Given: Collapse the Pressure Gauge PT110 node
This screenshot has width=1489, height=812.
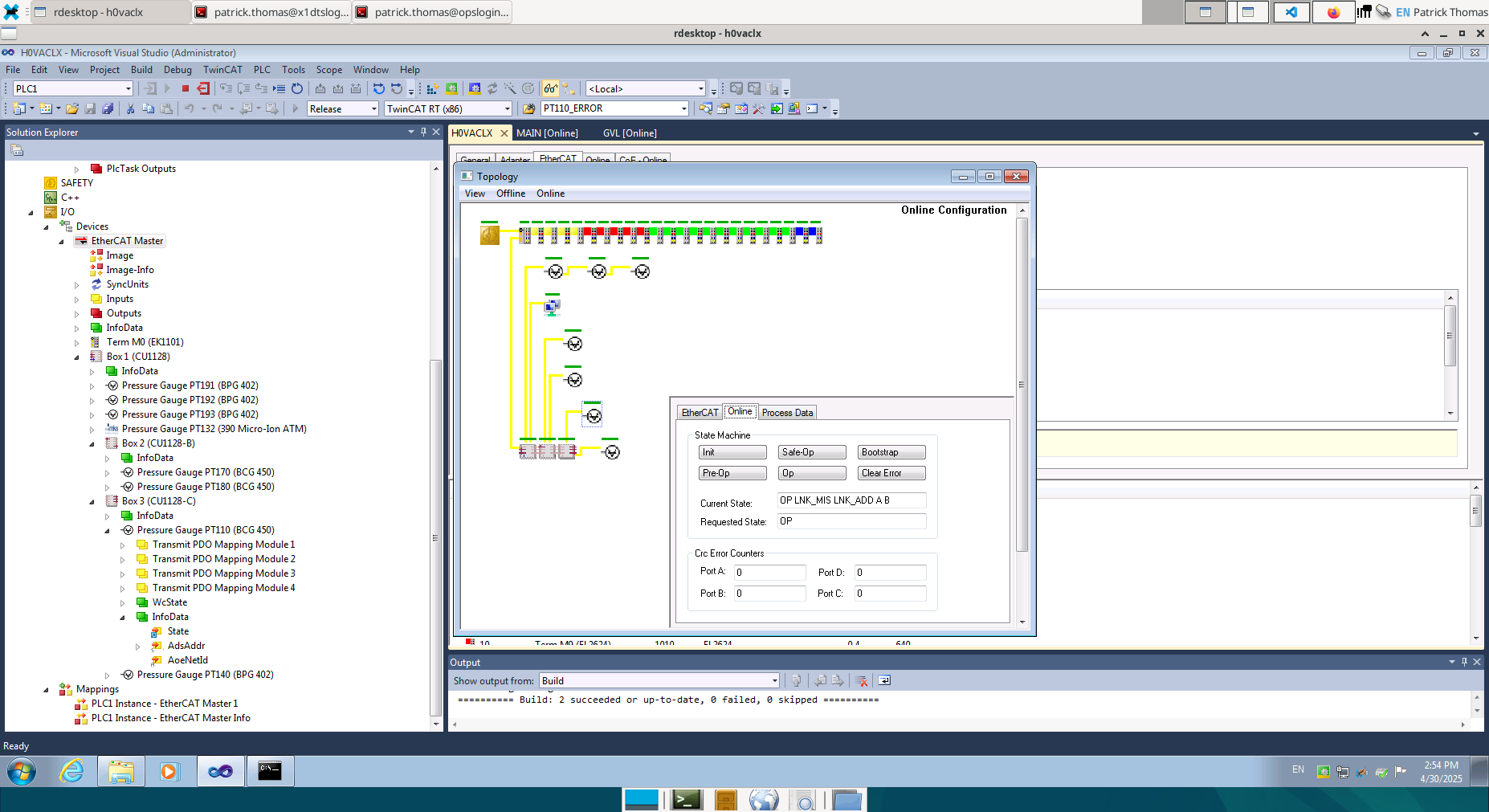Looking at the screenshot, I should 108,531.
